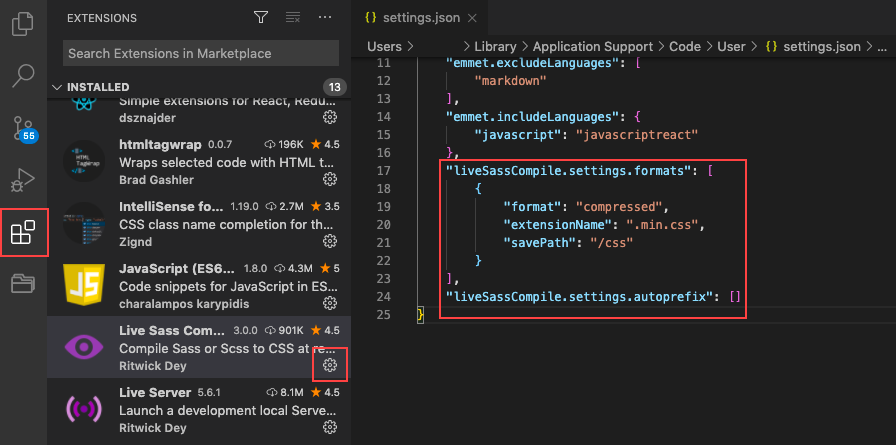The height and width of the screenshot is (445, 896).
Task: Select the Extensions icon in activity bar
Action: (x=23, y=234)
